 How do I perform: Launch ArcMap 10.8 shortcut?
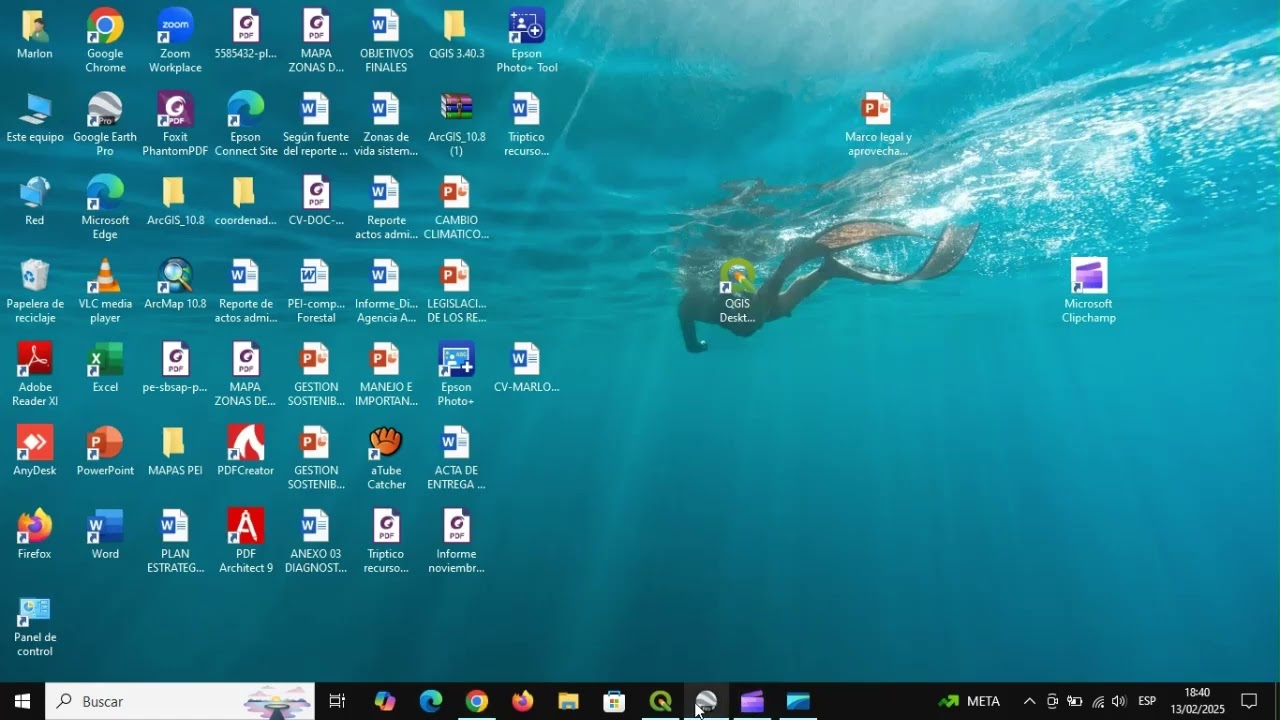pyautogui.click(x=175, y=284)
